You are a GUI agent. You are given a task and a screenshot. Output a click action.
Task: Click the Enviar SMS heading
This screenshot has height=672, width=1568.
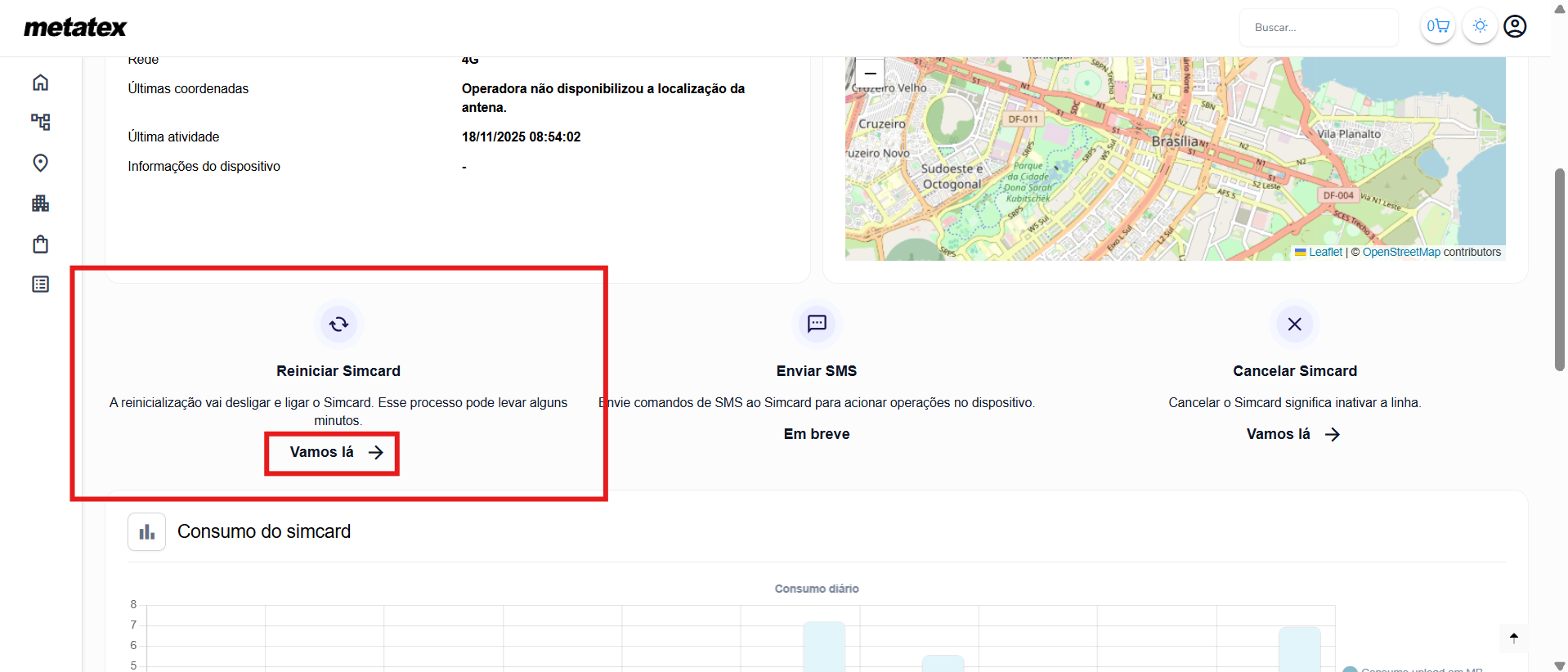click(817, 371)
